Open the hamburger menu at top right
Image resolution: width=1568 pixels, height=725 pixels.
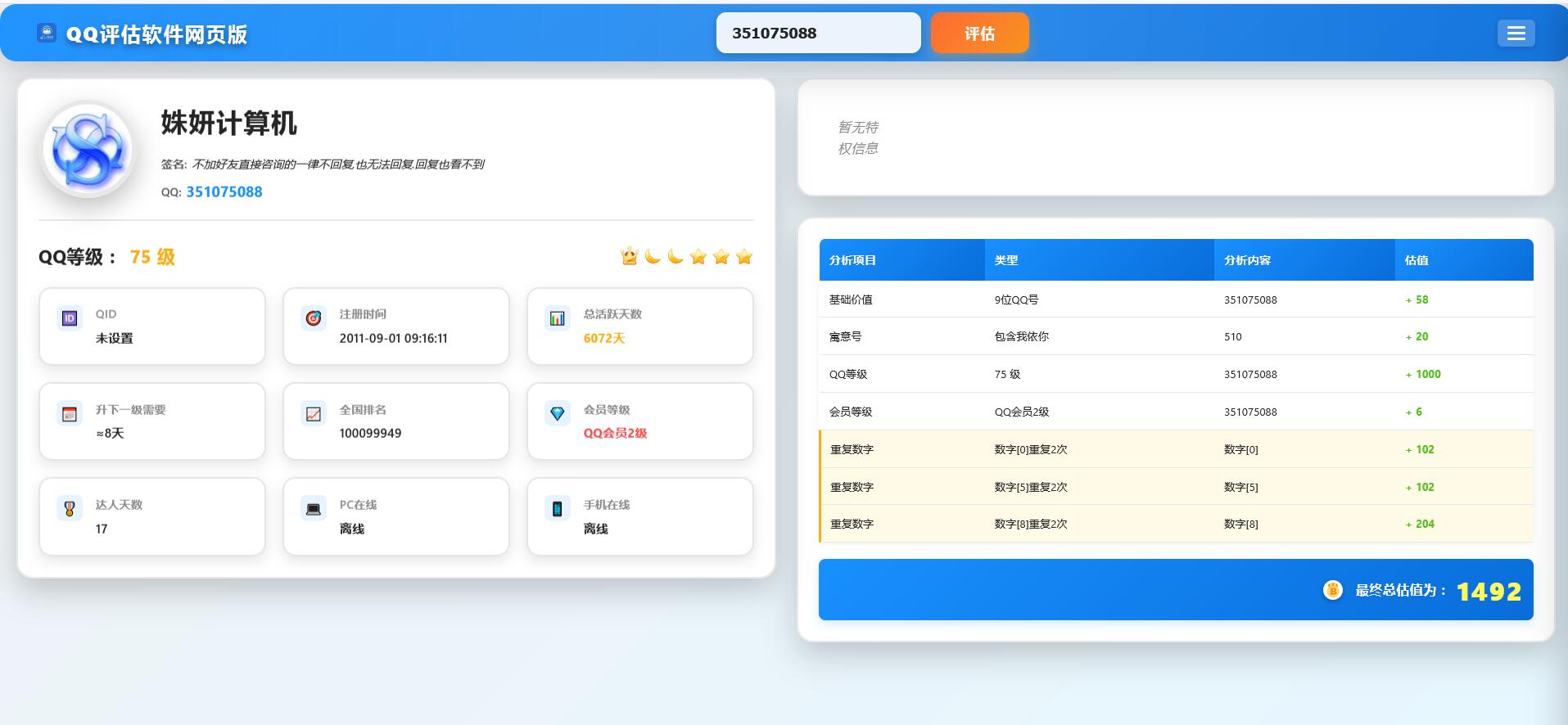(1516, 34)
